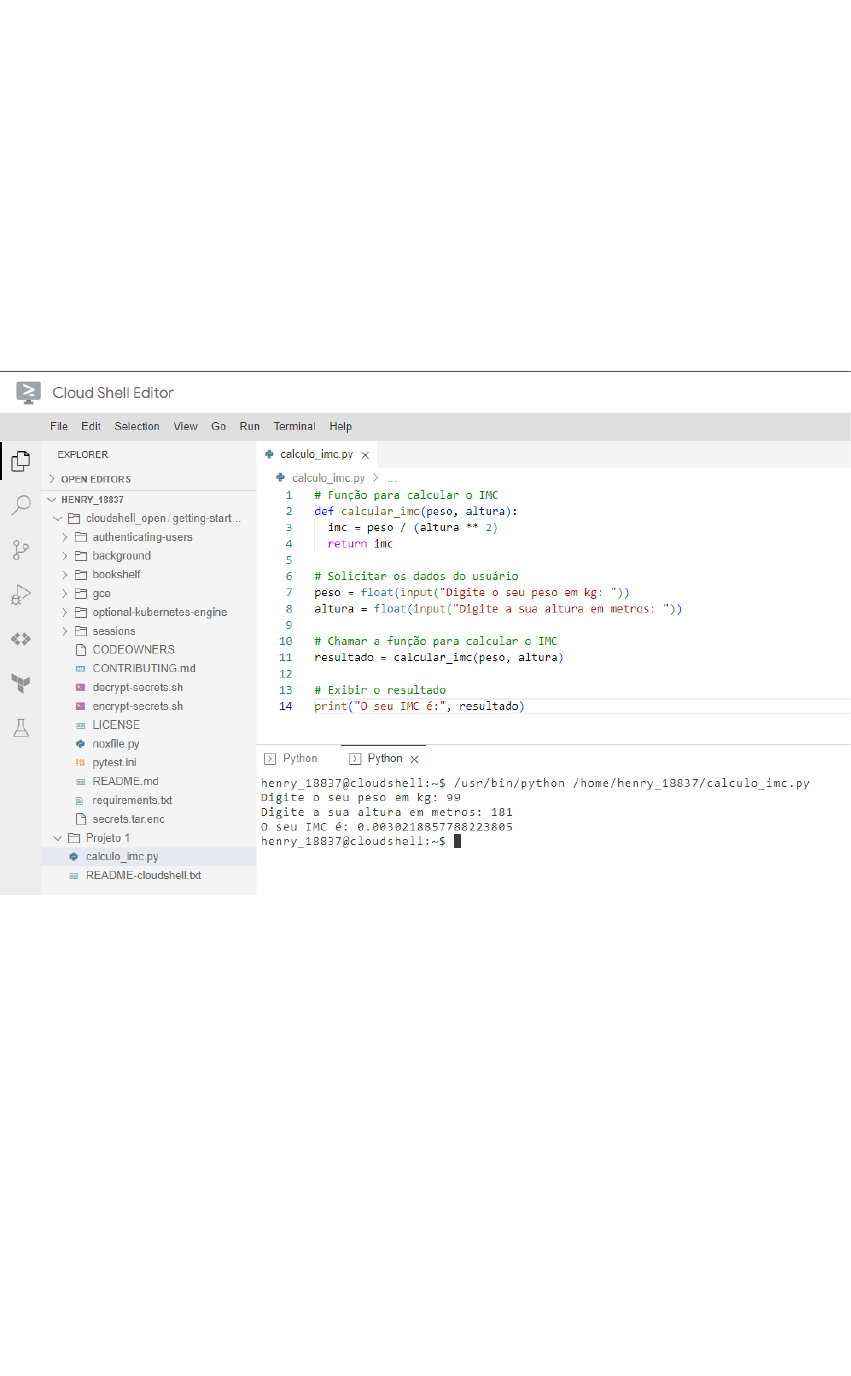Open the Search view icon

tap(20, 505)
